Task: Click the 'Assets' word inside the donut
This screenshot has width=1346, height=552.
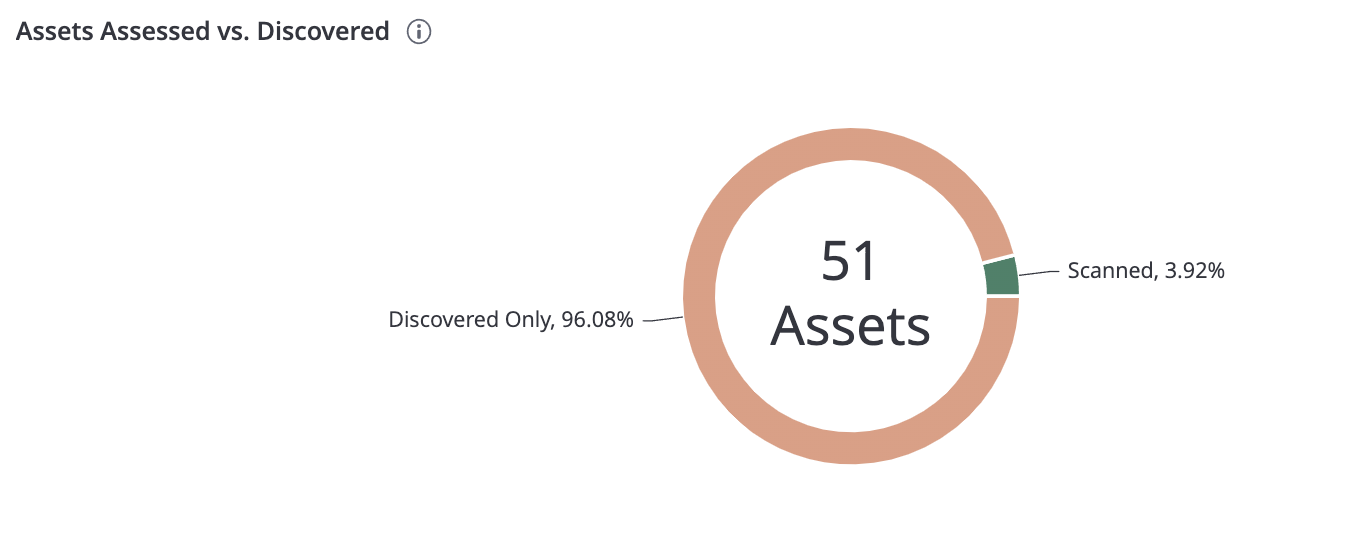Action: tap(850, 326)
